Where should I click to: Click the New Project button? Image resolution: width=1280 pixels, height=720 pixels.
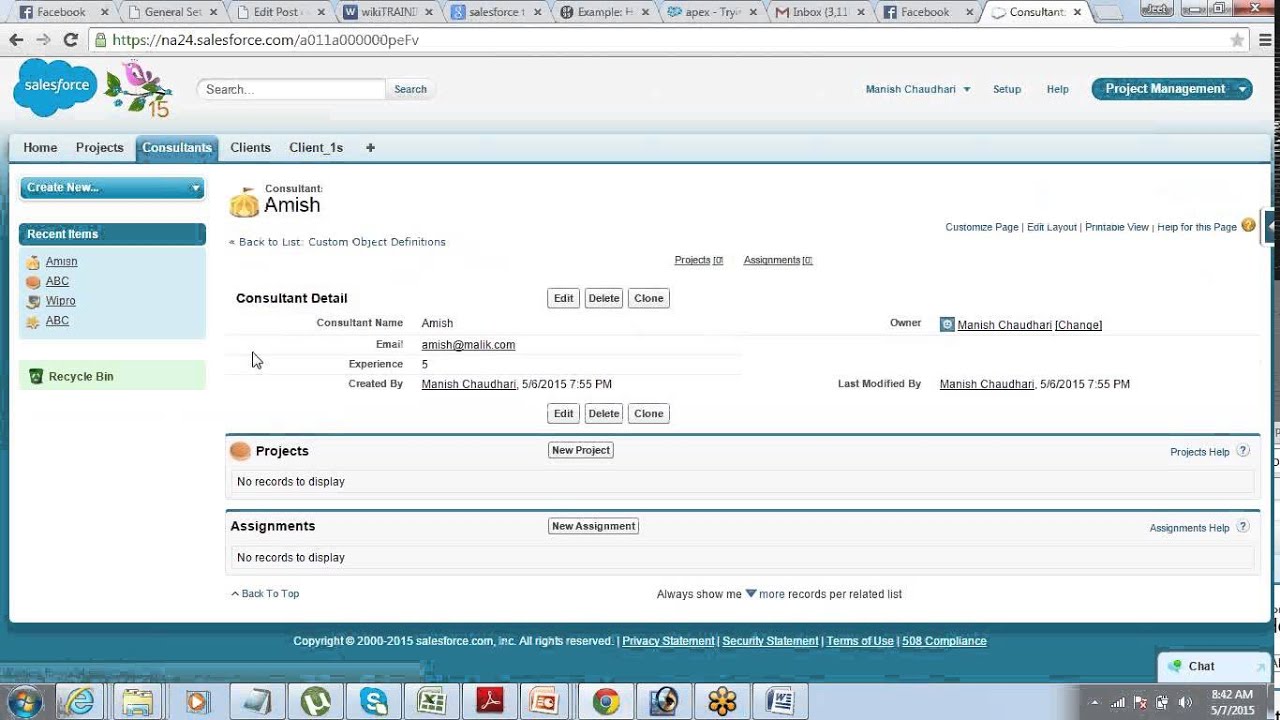click(x=581, y=450)
